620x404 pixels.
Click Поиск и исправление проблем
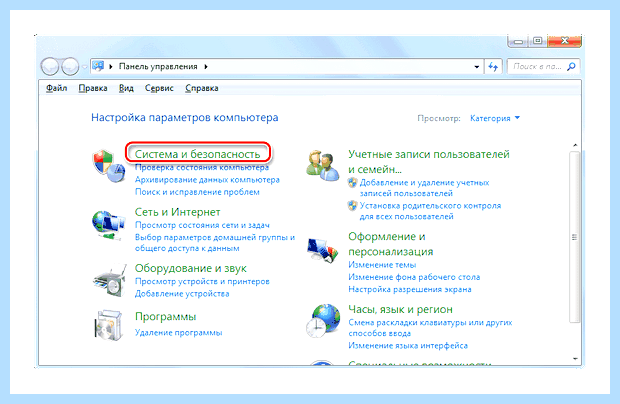(x=197, y=192)
